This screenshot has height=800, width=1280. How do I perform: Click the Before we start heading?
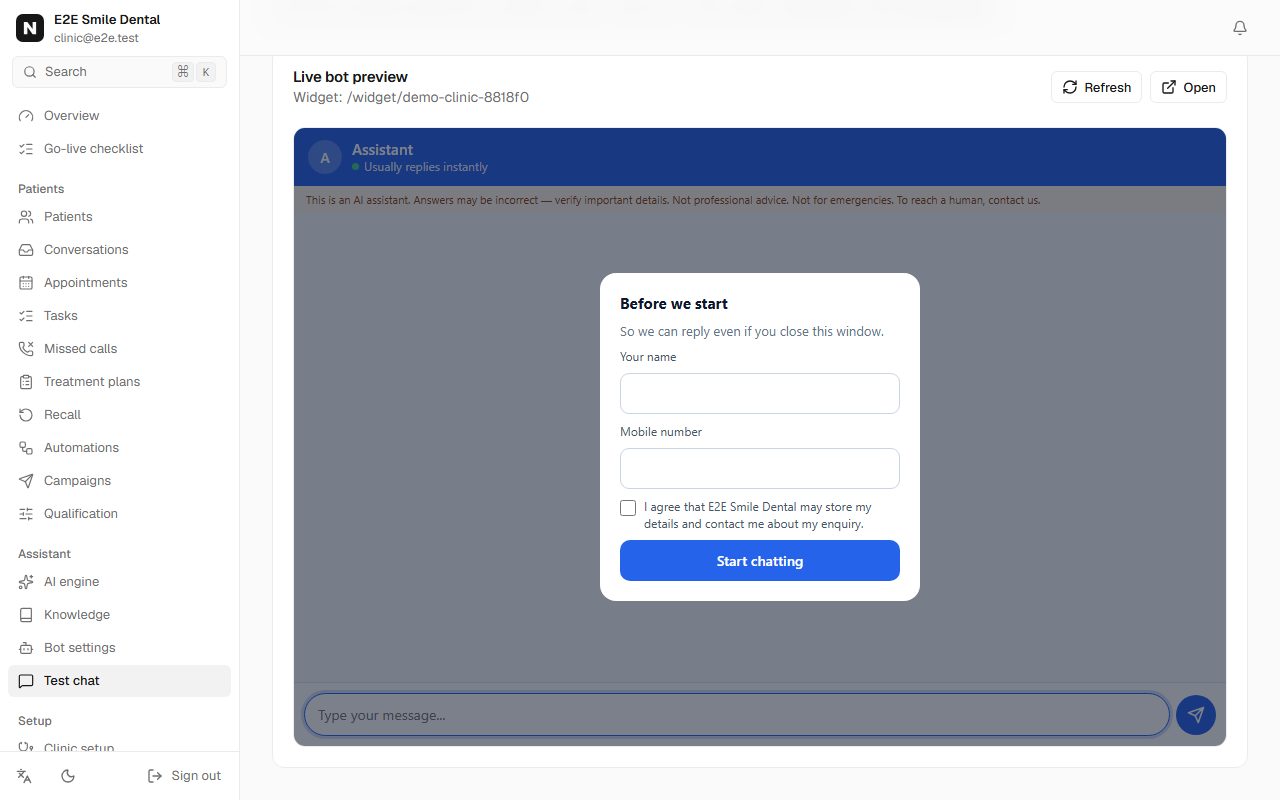click(x=674, y=304)
